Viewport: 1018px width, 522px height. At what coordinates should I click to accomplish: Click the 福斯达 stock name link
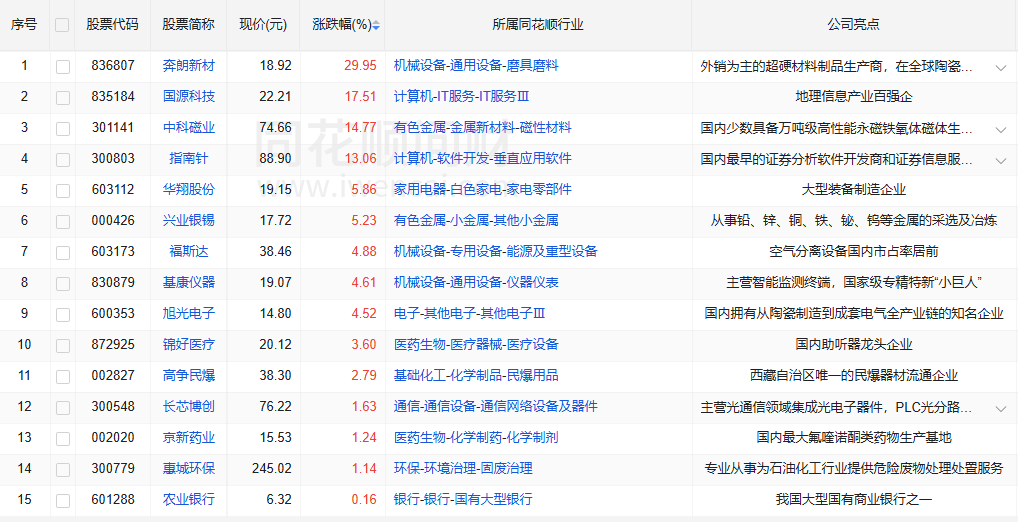tap(188, 251)
